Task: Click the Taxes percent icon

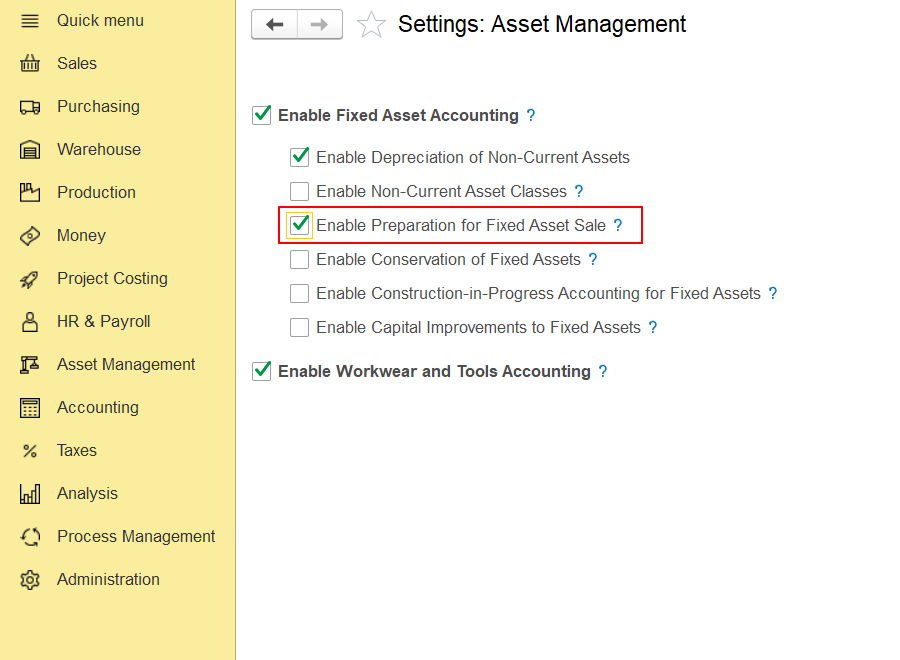Action: point(30,451)
